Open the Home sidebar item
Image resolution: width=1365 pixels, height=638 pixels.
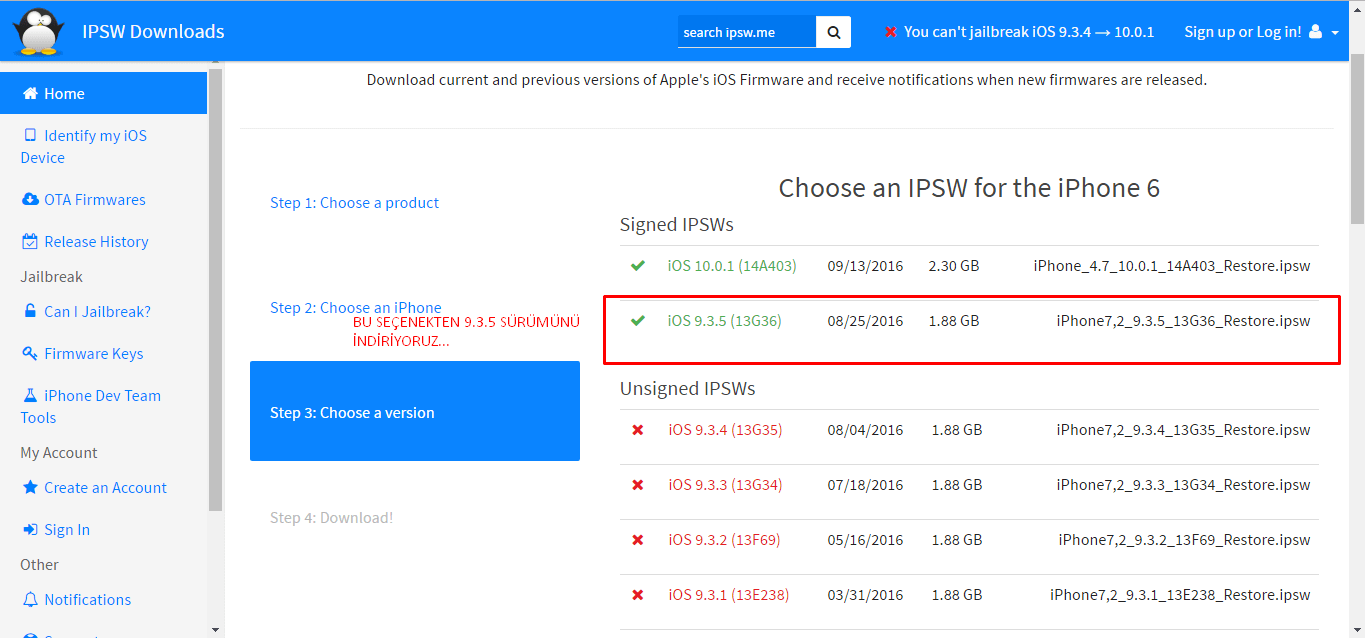pyautogui.click(x=104, y=94)
